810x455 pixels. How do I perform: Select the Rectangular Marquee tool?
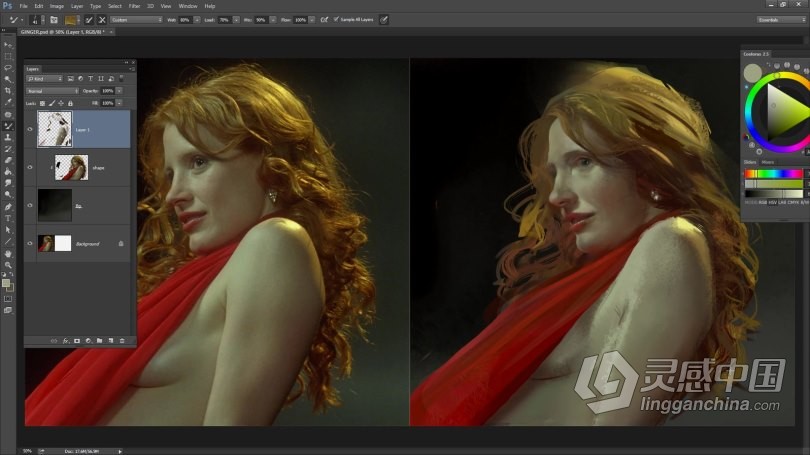[8, 57]
